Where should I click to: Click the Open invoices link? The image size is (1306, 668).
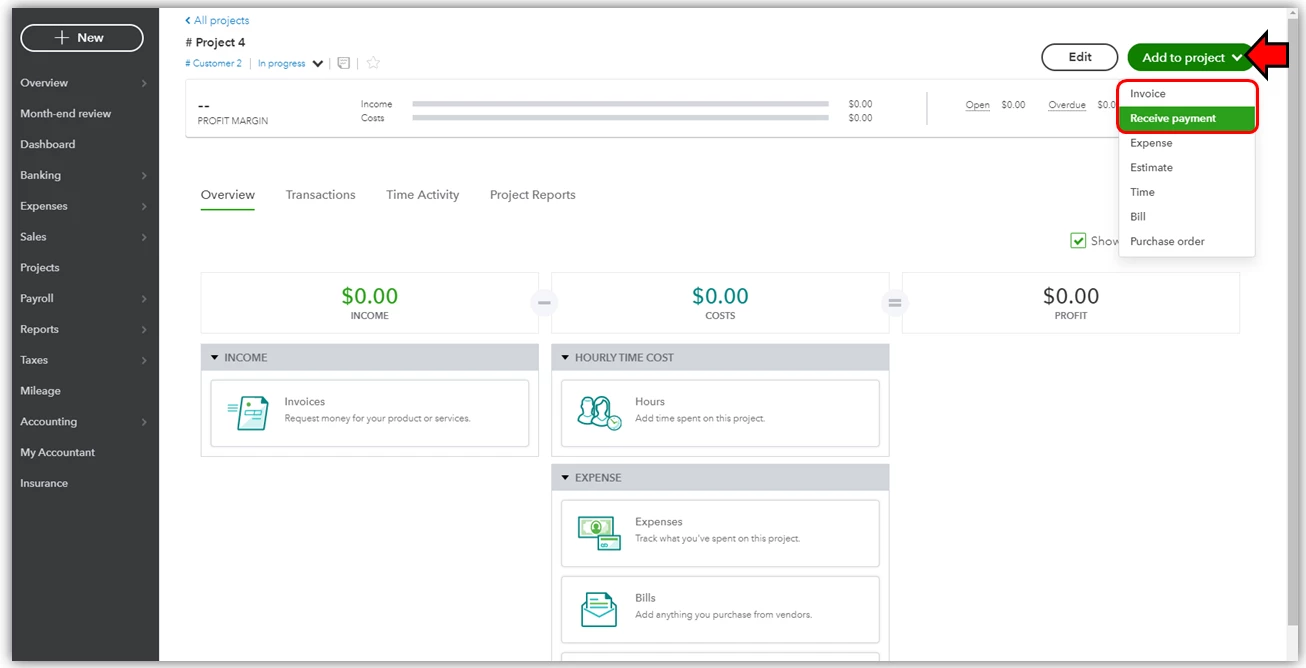click(x=977, y=105)
